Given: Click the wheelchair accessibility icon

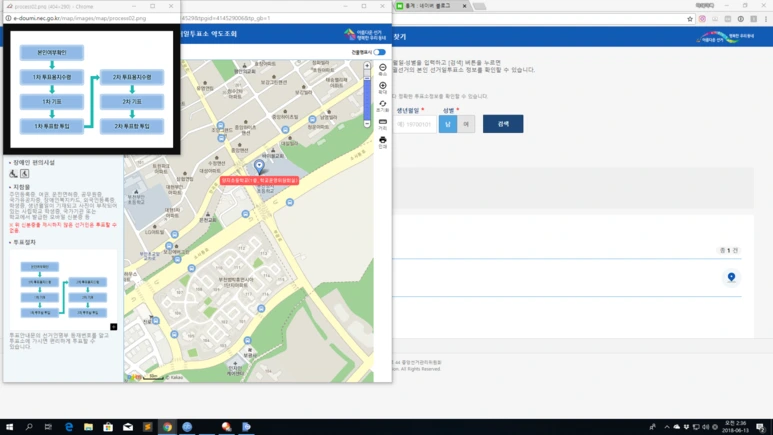Looking at the screenshot, I should (13, 173).
